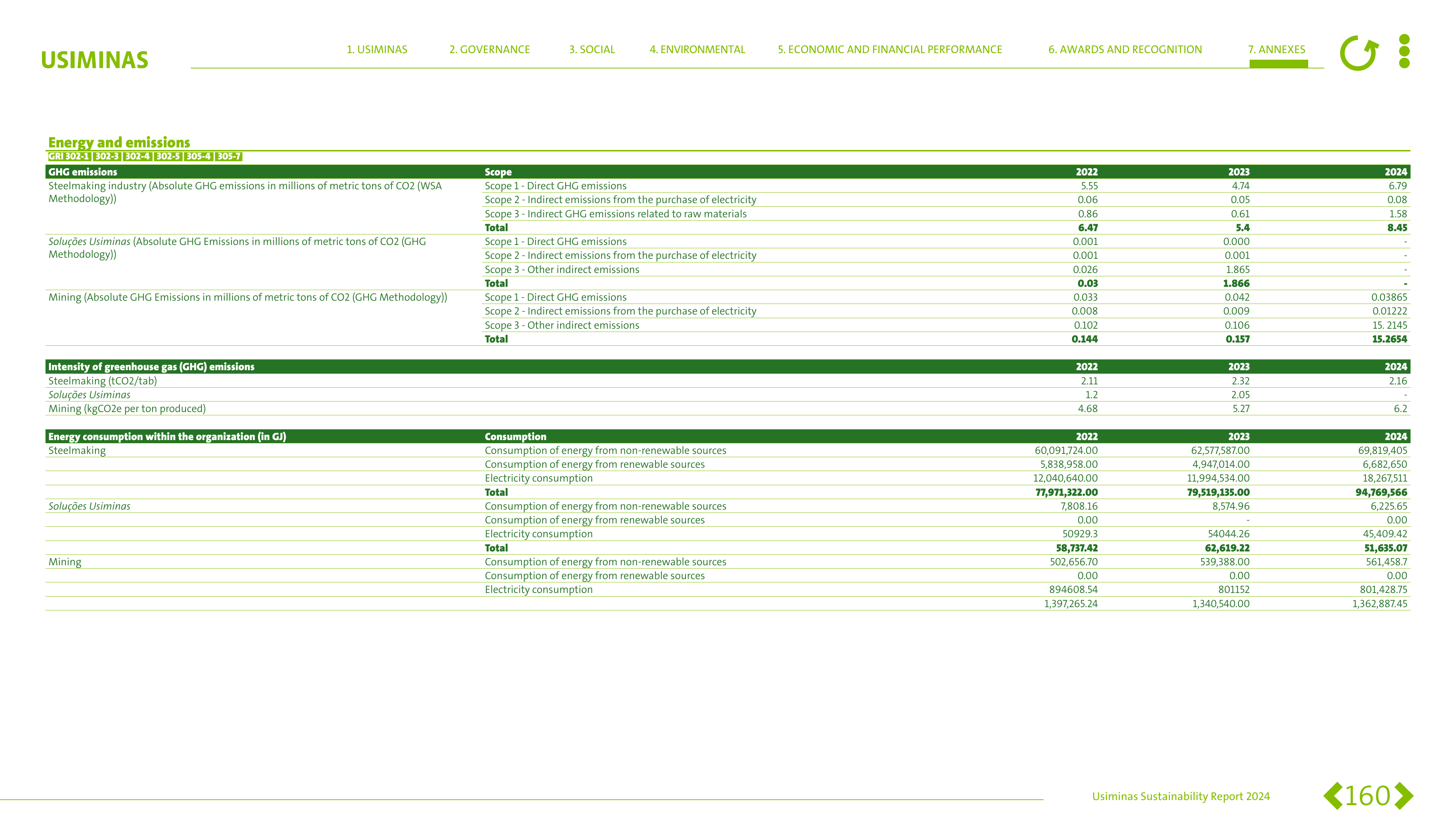Viewport: 1456px width, 819px height.
Task: Click the page number 160
Action: coord(1367,796)
